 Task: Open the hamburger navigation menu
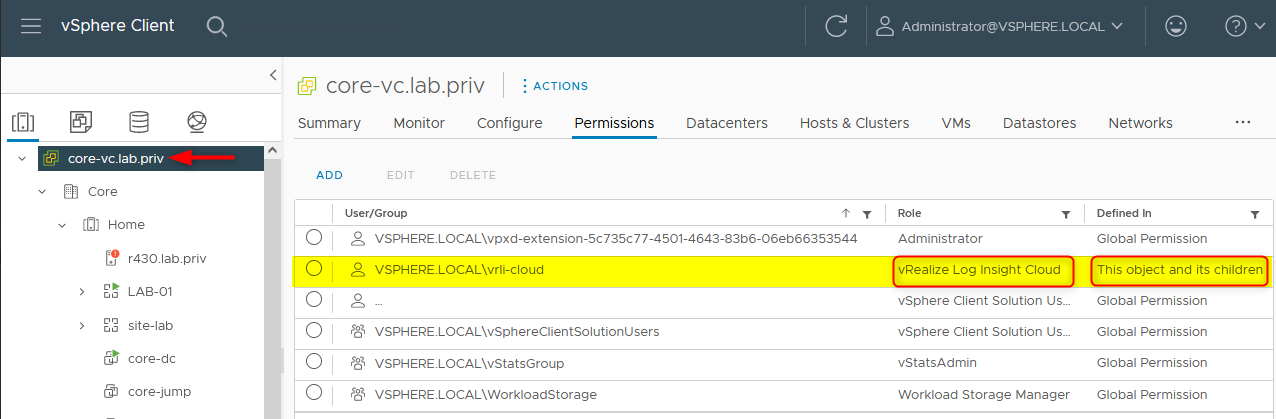tap(31, 26)
